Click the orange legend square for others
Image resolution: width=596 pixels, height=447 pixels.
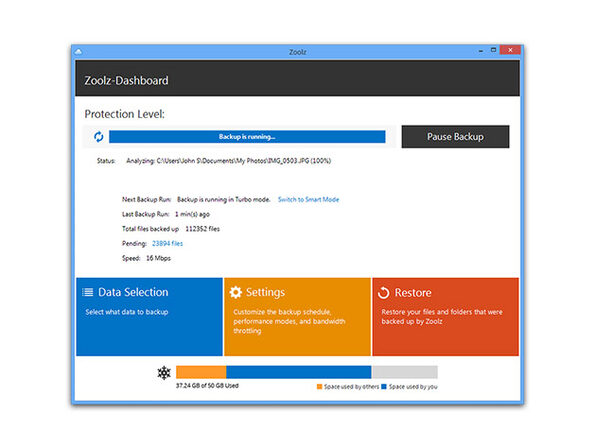[x=319, y=387]
